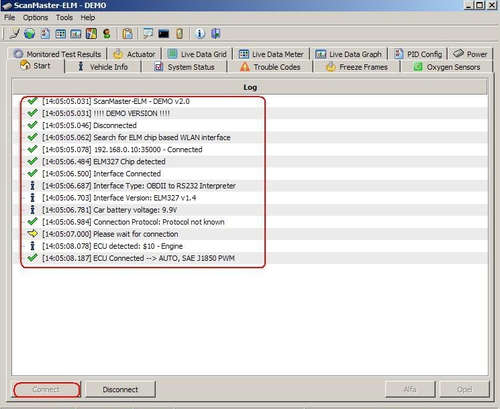
Task: Select the Oxygen Sensors tab
Action: 447,67
